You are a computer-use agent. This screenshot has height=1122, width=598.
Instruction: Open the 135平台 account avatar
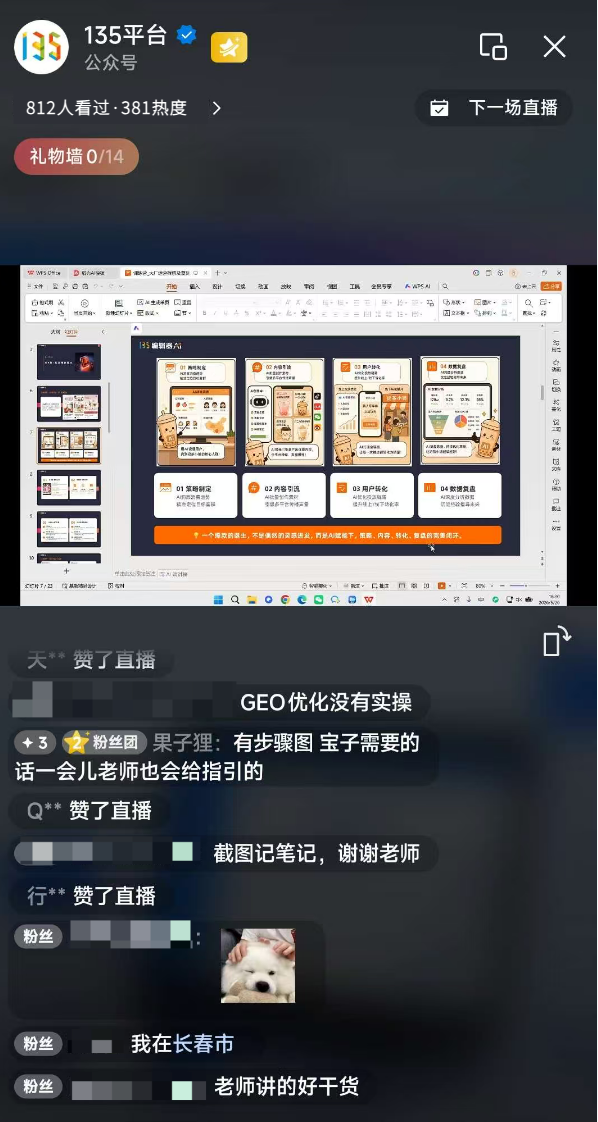pyautogui.click(x=41, y=47)
